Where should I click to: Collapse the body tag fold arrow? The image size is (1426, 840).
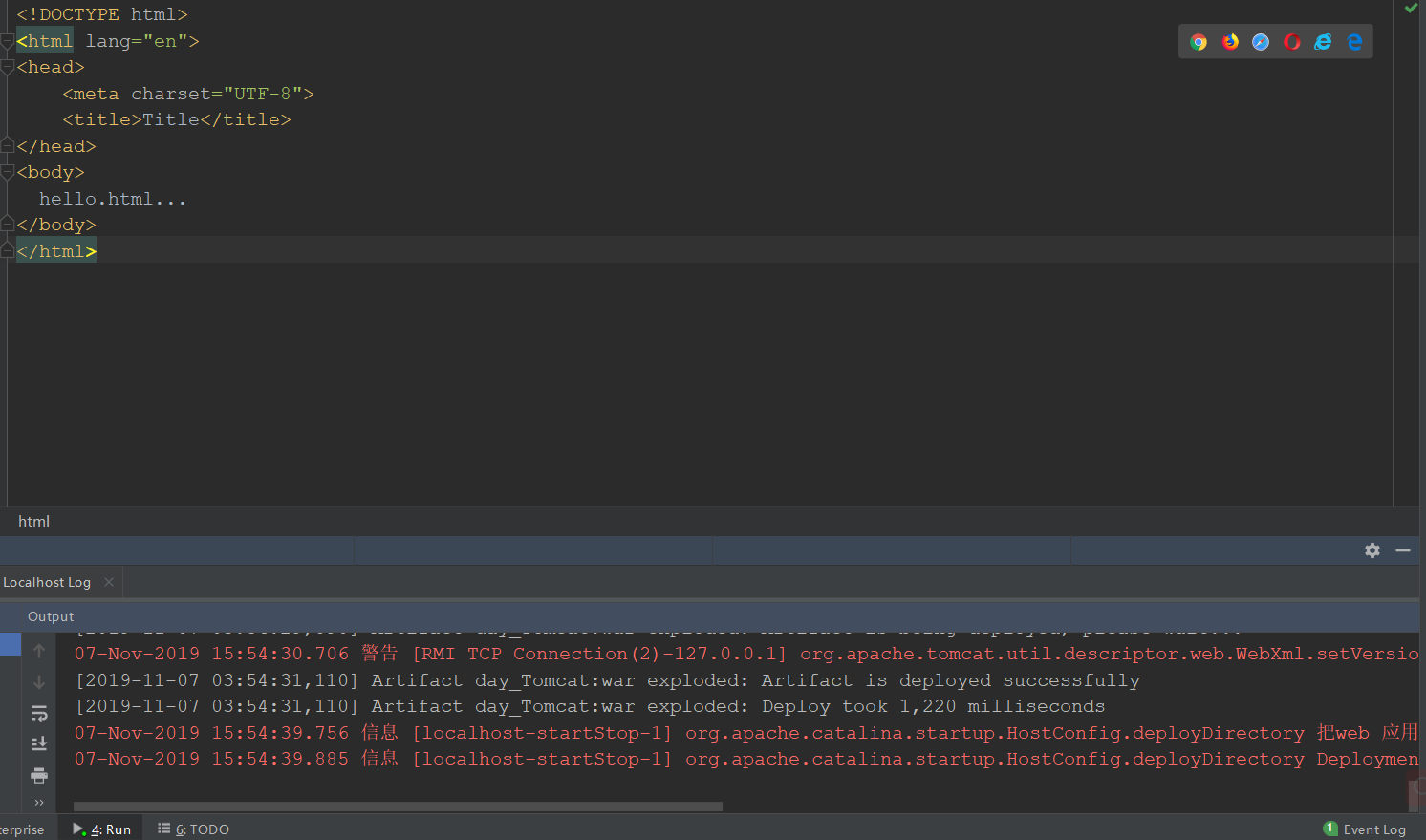click(7, 172)
